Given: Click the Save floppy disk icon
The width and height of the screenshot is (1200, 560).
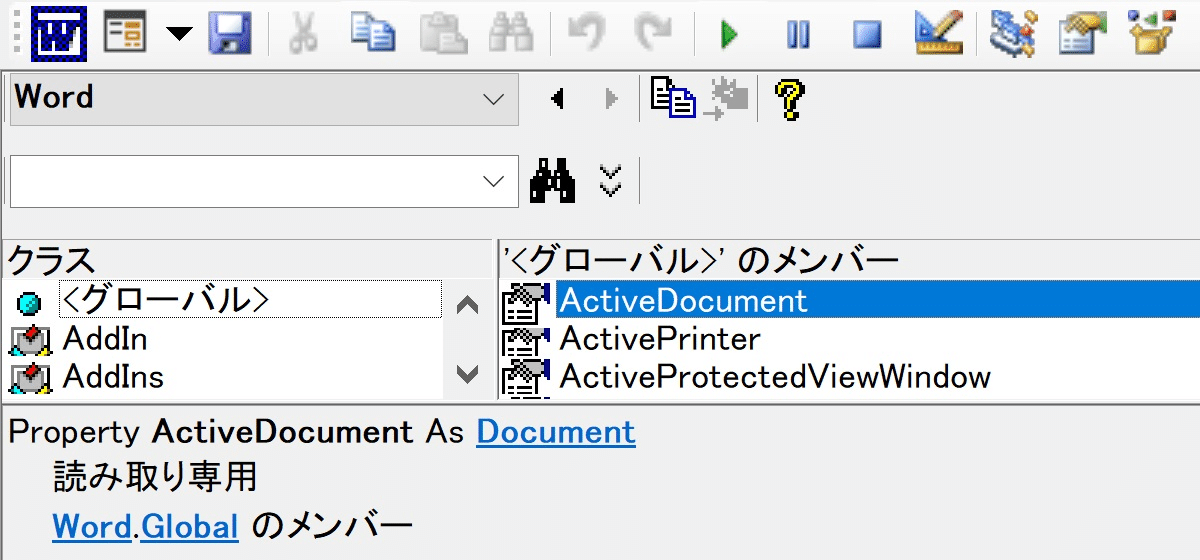Looking at the screenshot, I should pyautogui.click(x=229, y=35).
